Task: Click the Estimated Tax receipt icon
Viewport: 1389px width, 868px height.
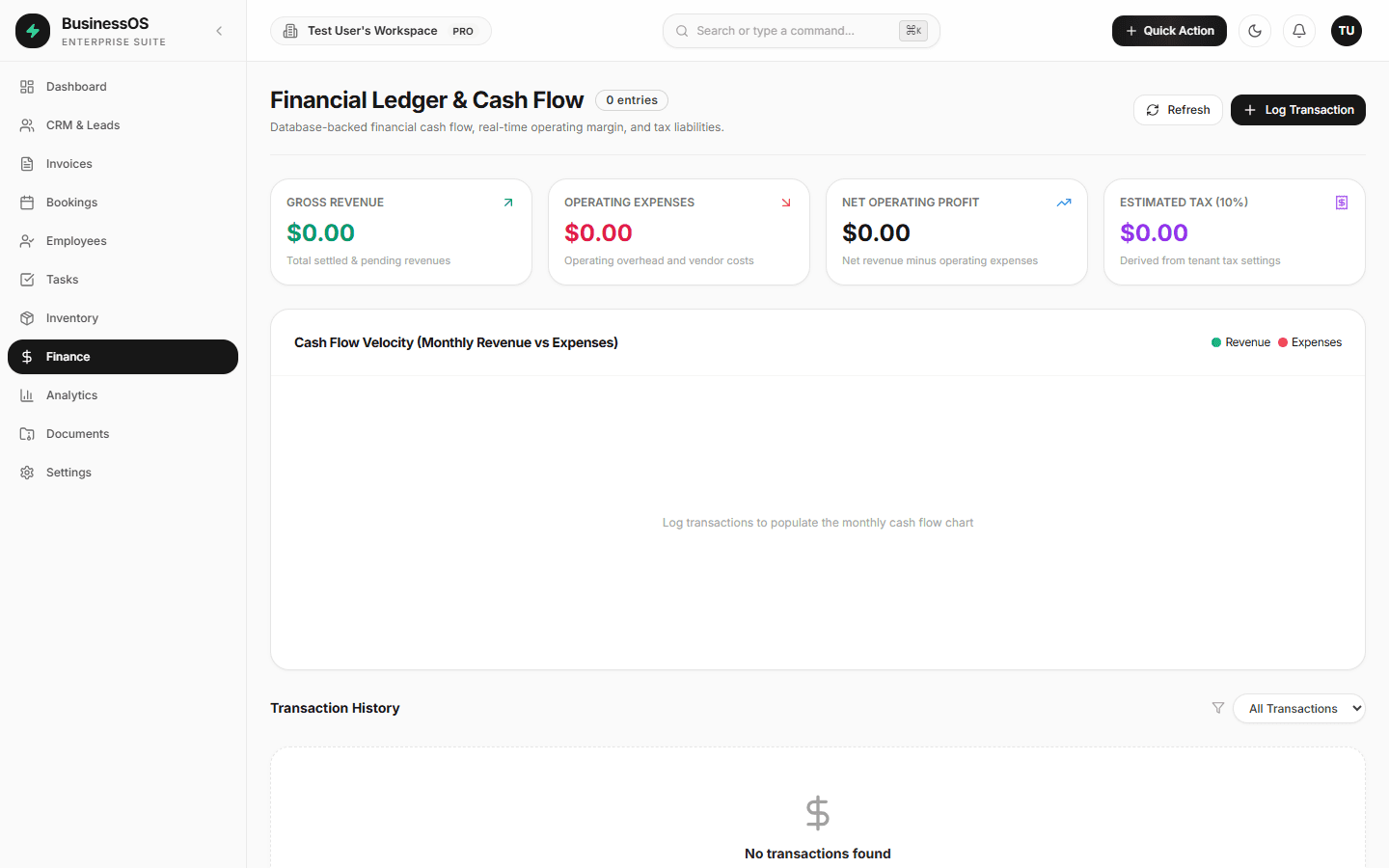Action: click(x=1342, y=203)
